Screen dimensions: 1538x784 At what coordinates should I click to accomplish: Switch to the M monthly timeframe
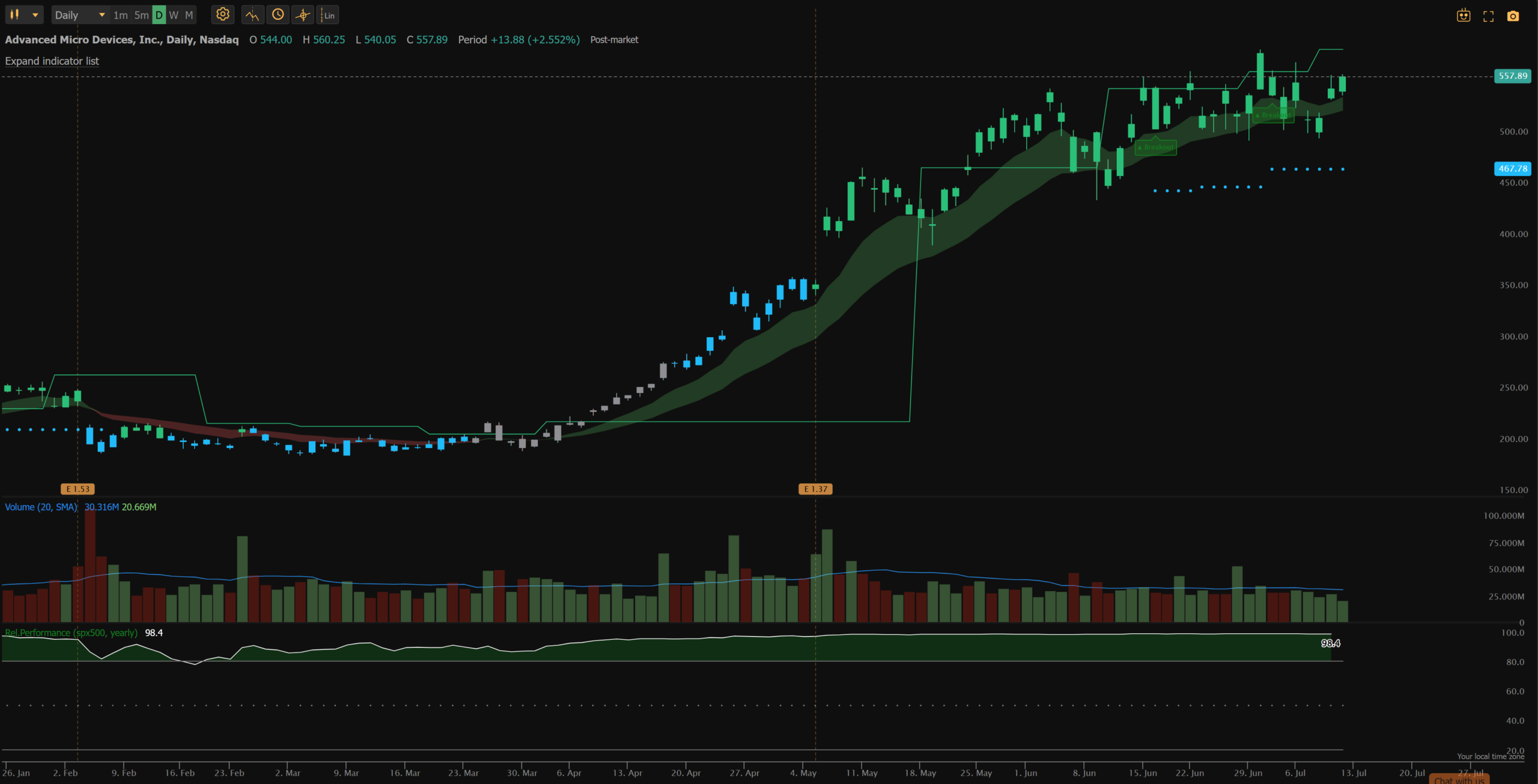tap(189, 15)
